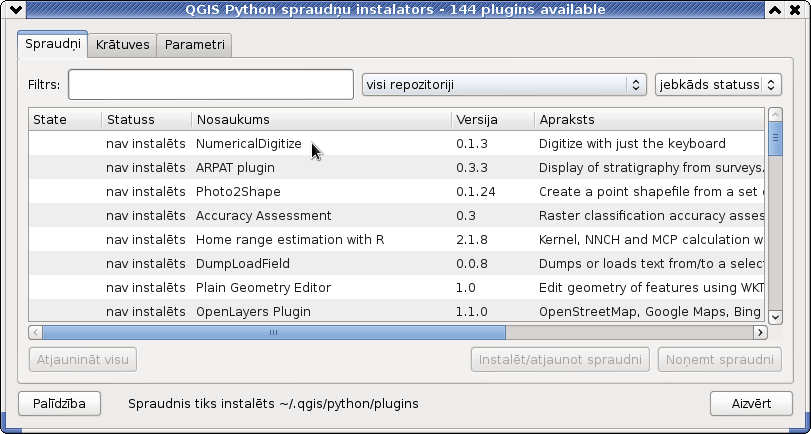Click the horizontal scroll right arrow
This screenshot has width=811, height=434.
pyautogui.click(x=760, y=332)
